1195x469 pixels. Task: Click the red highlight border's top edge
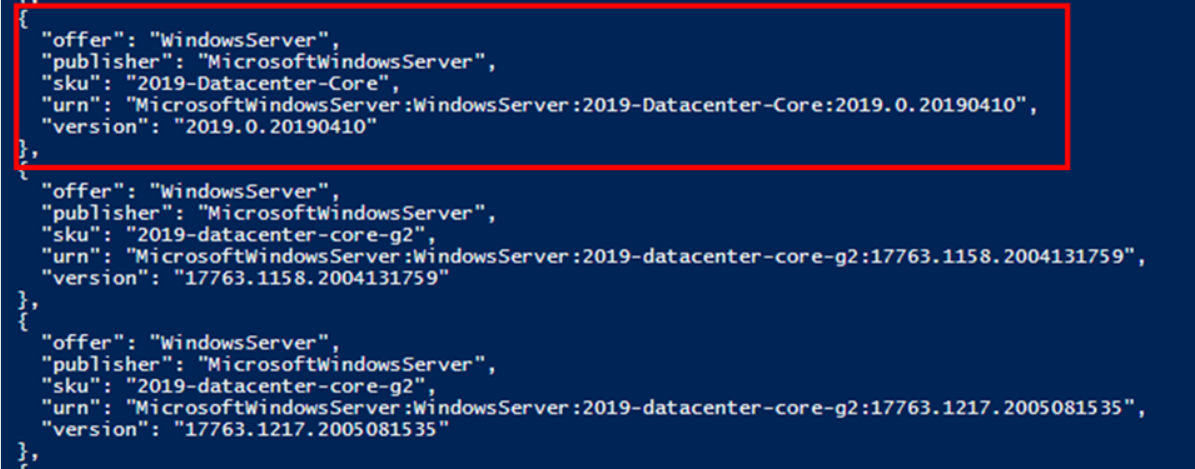point(542,6)
